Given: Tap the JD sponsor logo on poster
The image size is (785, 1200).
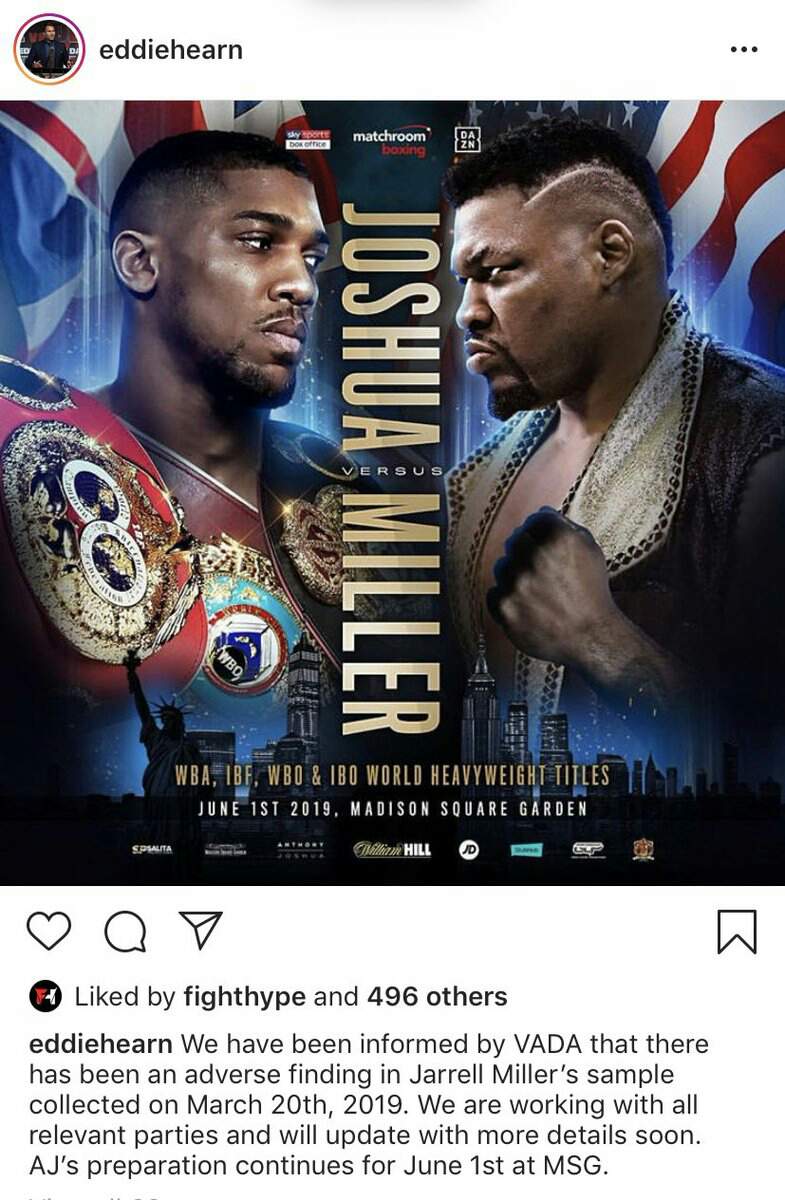Looking at the screenshot, I should click(x=468, y=850).
